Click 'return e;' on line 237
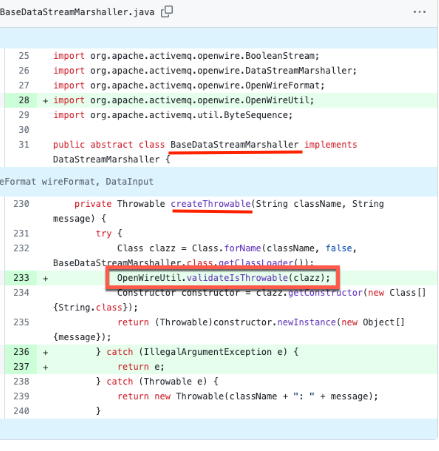Image resolution: width=439 pixels, height=451 pixels. (141, 367)
